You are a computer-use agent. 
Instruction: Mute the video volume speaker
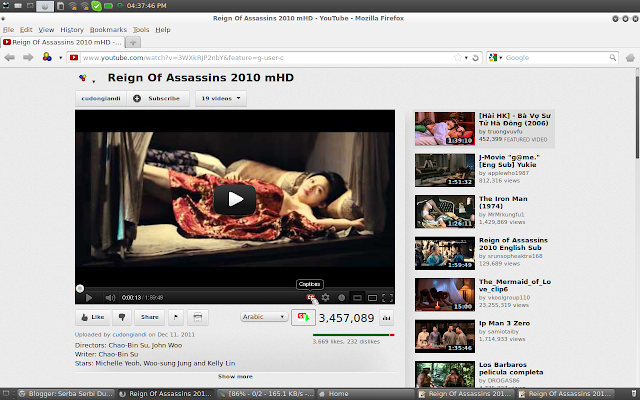(x=110, y=298)
